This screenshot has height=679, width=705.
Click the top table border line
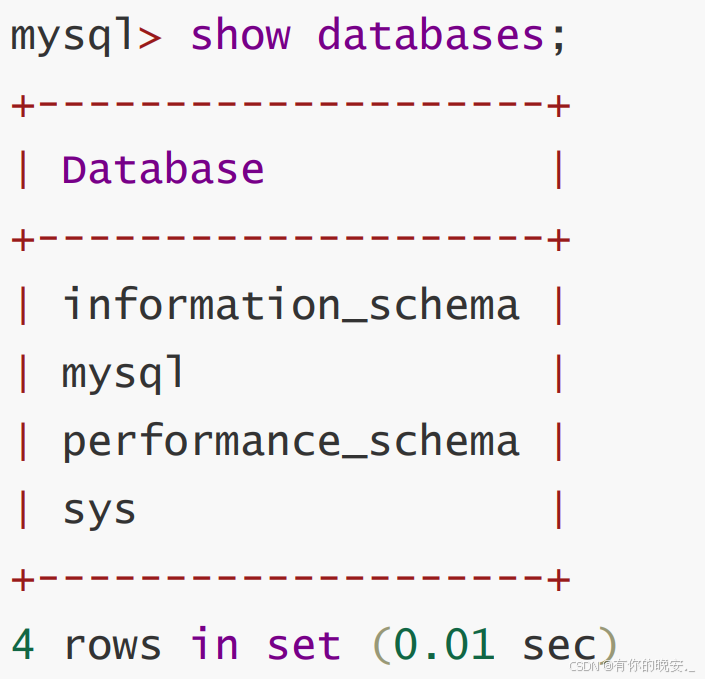pos(290,106)
